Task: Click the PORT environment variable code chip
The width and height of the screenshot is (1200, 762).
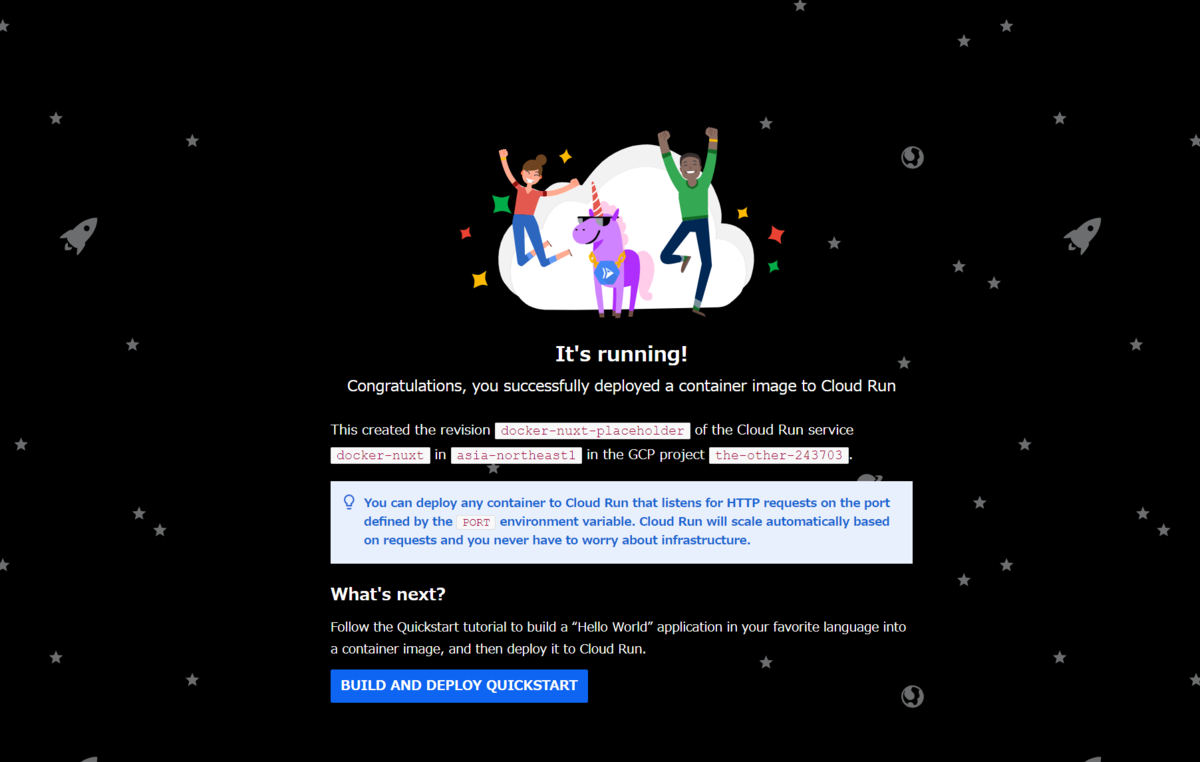Action: coord(476,523)
